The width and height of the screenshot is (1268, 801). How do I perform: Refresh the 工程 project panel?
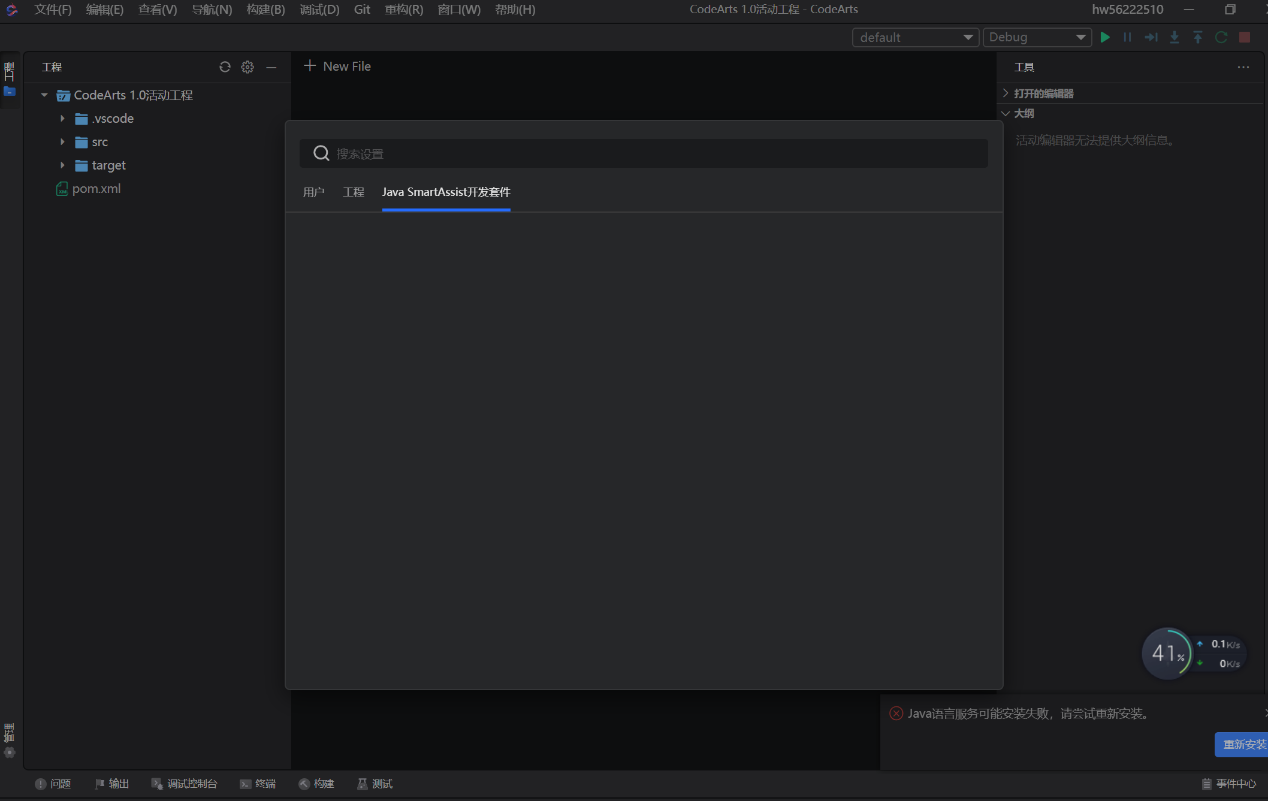point(225,67)
